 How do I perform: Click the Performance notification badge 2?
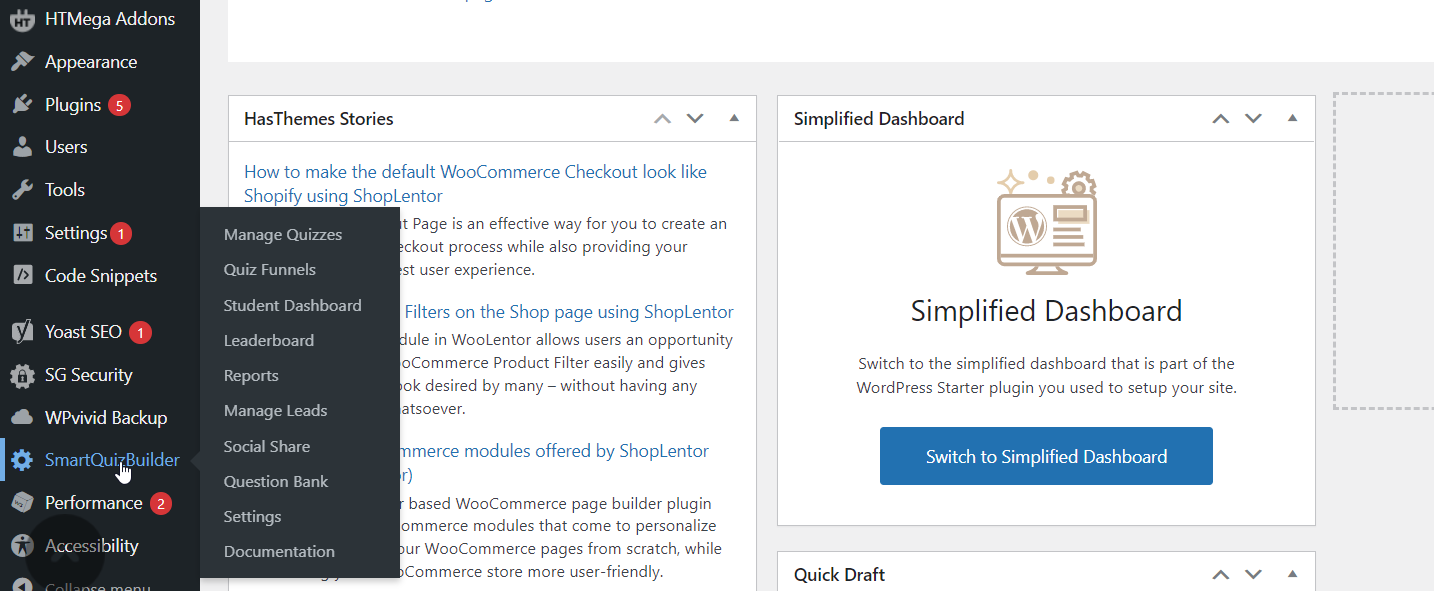pos(161,503)
